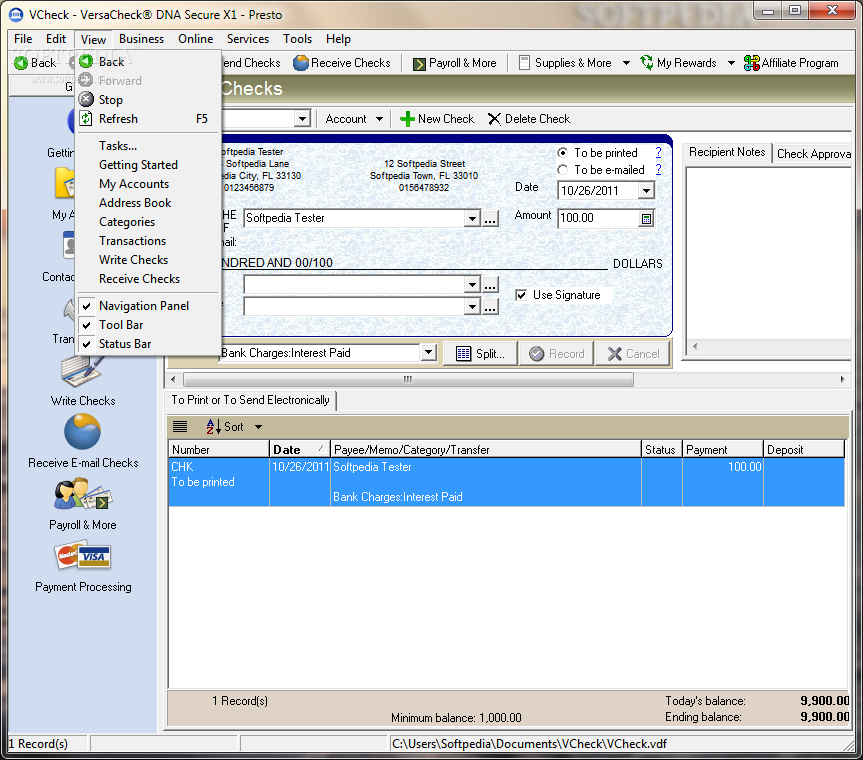
Task: Click the green Back icon in View menu
Action: tap(86, 61)
